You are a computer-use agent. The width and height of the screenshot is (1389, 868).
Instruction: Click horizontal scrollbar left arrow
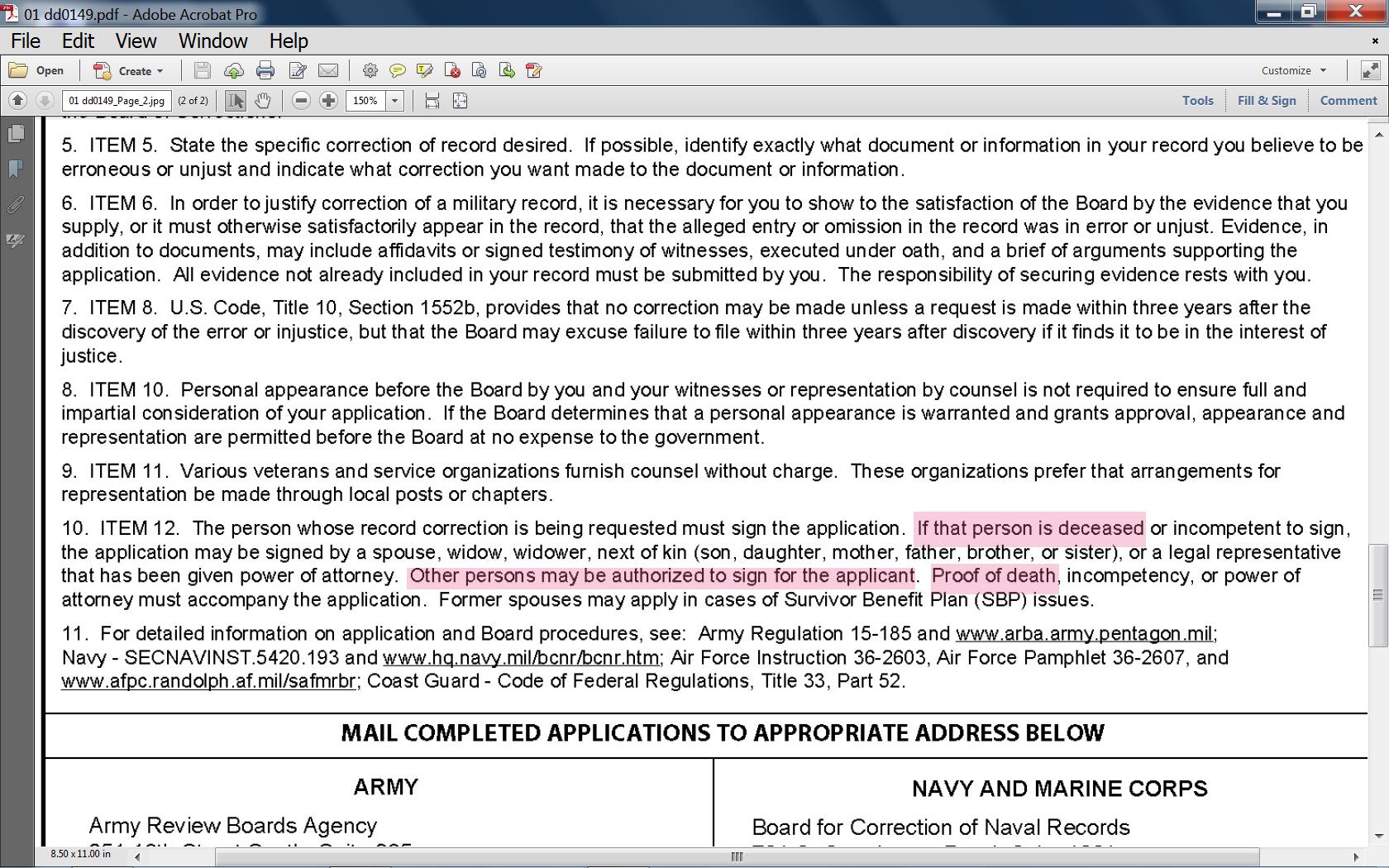tap(137, 856)
